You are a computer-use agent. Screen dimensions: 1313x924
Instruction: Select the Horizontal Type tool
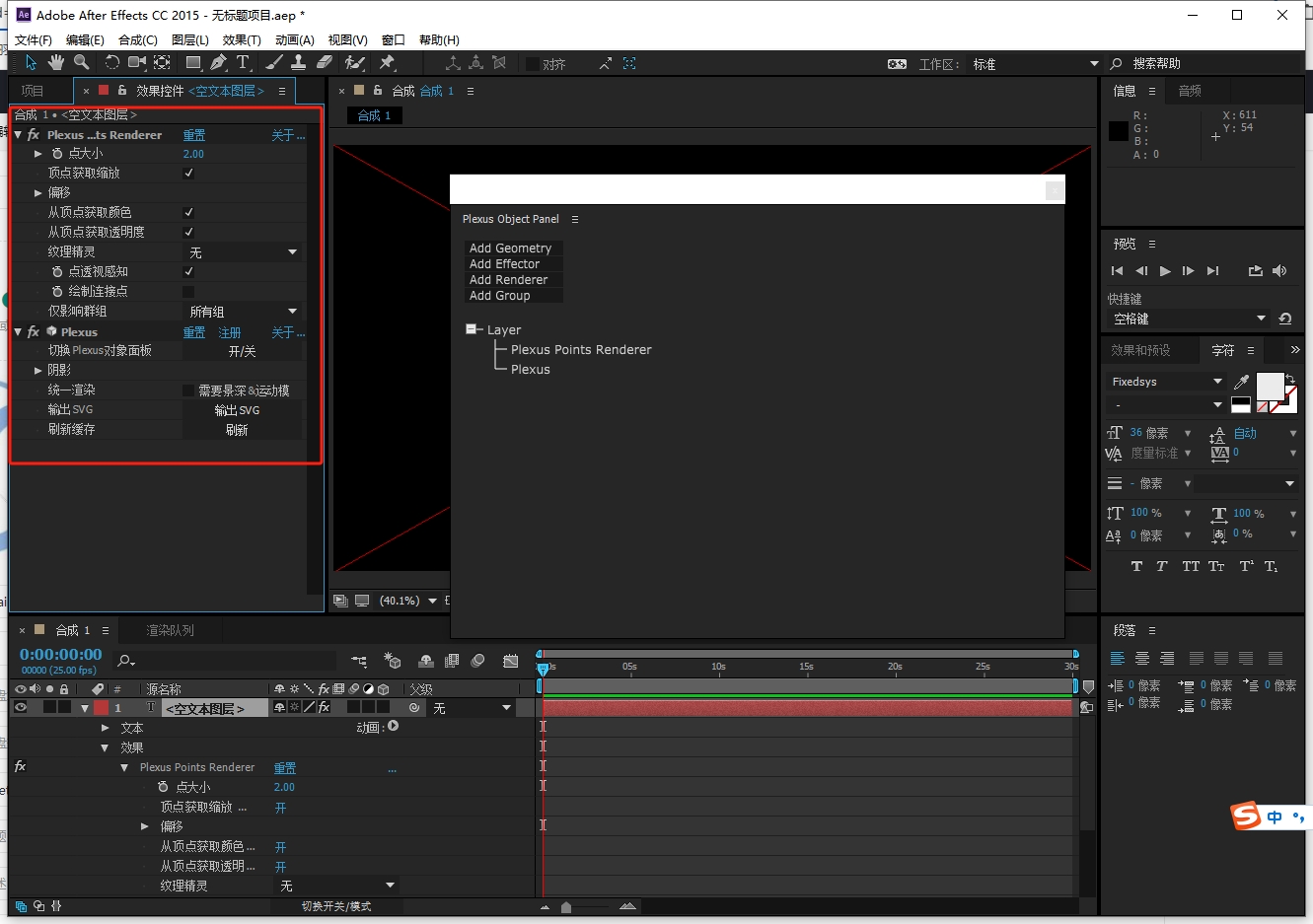[243, 63]
